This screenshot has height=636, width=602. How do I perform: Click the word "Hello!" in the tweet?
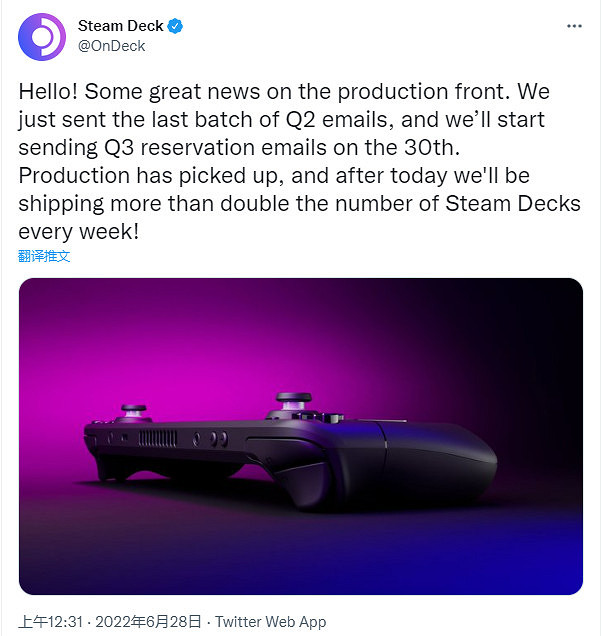tap(47, 90)
